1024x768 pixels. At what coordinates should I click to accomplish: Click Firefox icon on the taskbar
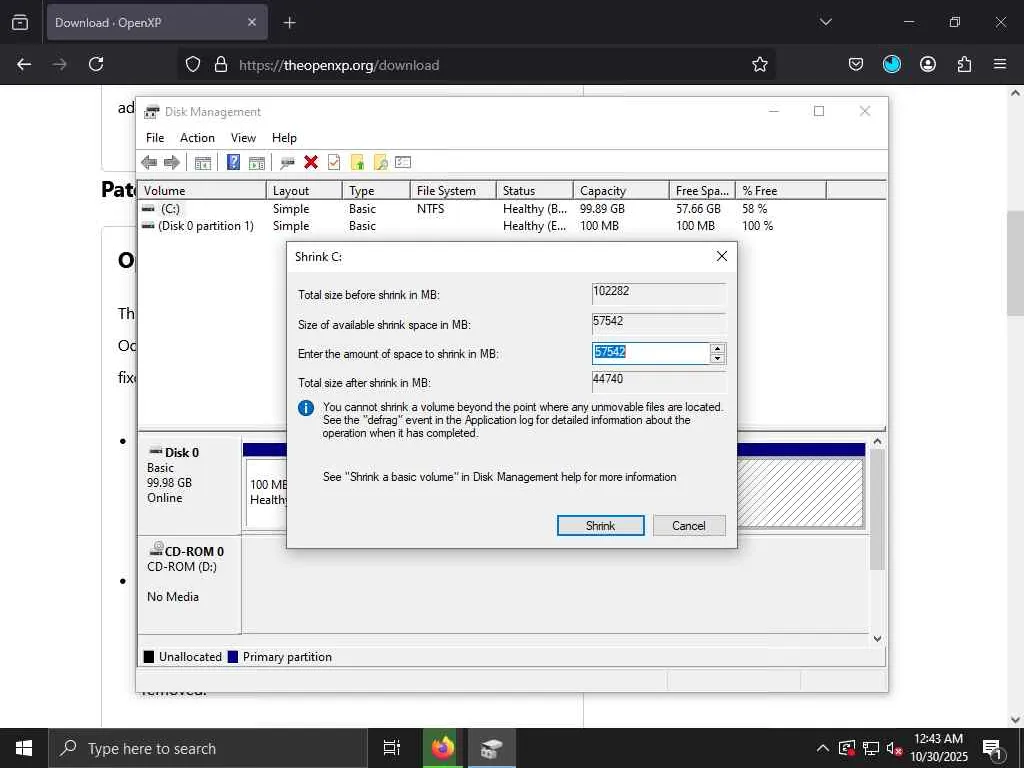[443, 748]
